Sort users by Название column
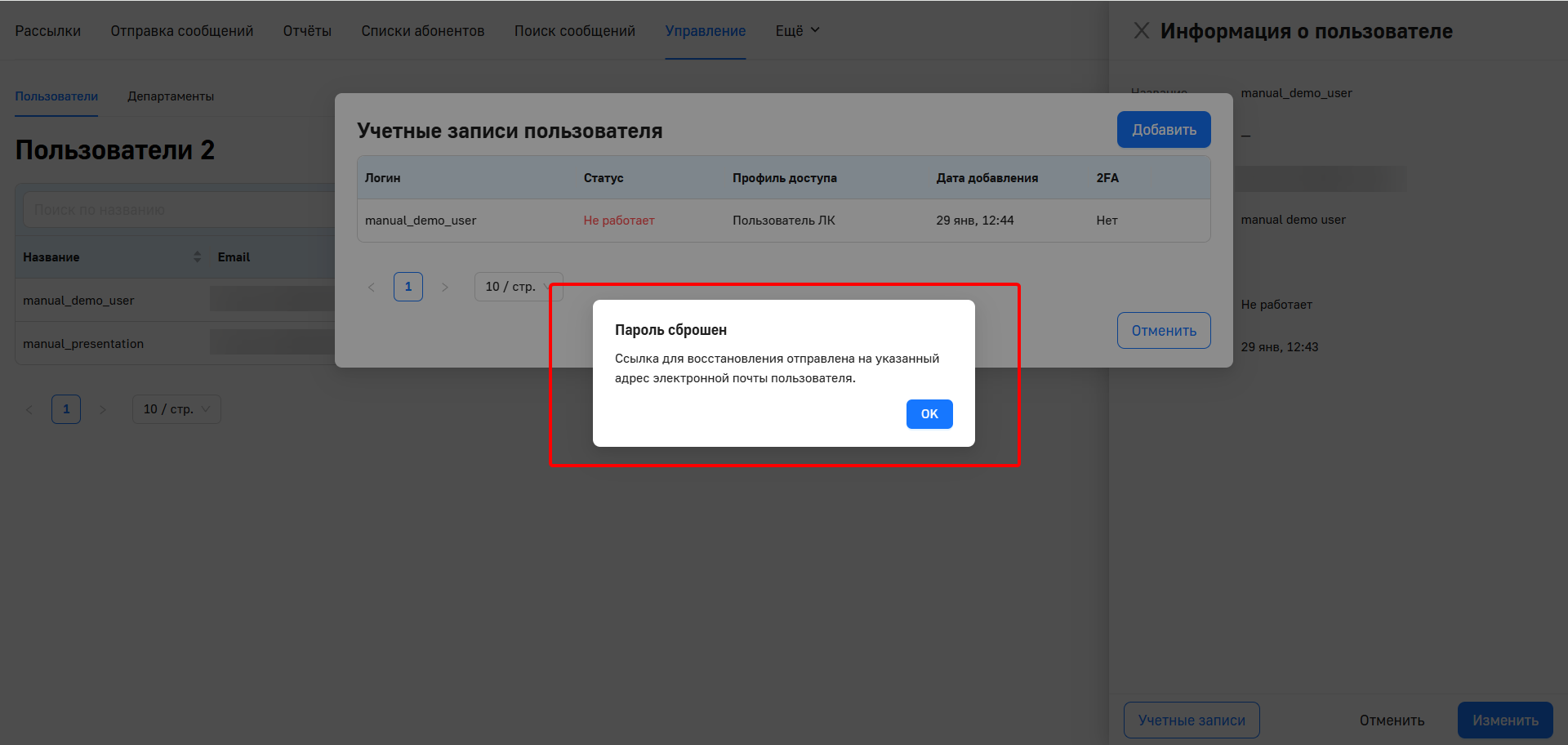Image resolution: width=1568 pixels, height=745 pixels. pos(197,257)
